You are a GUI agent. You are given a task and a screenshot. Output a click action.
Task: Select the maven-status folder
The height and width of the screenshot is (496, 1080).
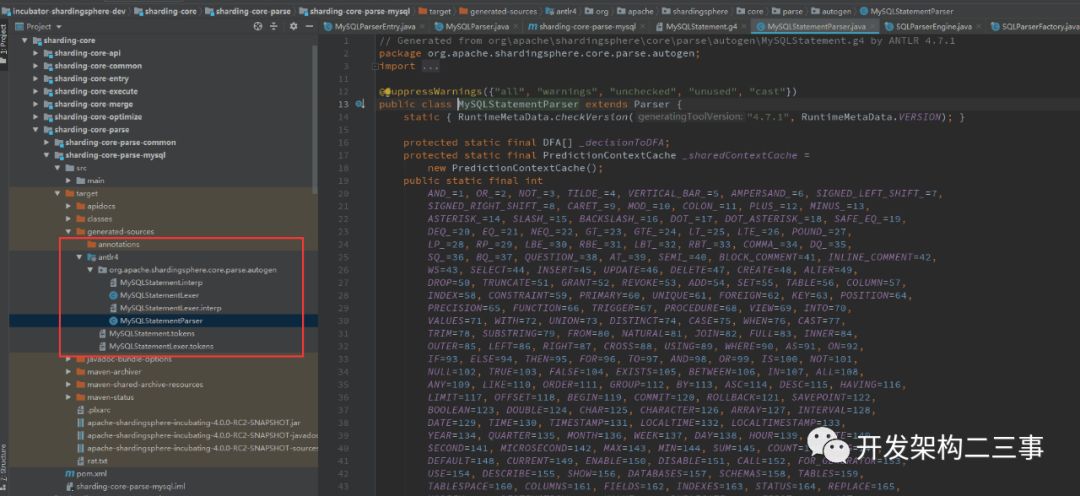(110, 397)
